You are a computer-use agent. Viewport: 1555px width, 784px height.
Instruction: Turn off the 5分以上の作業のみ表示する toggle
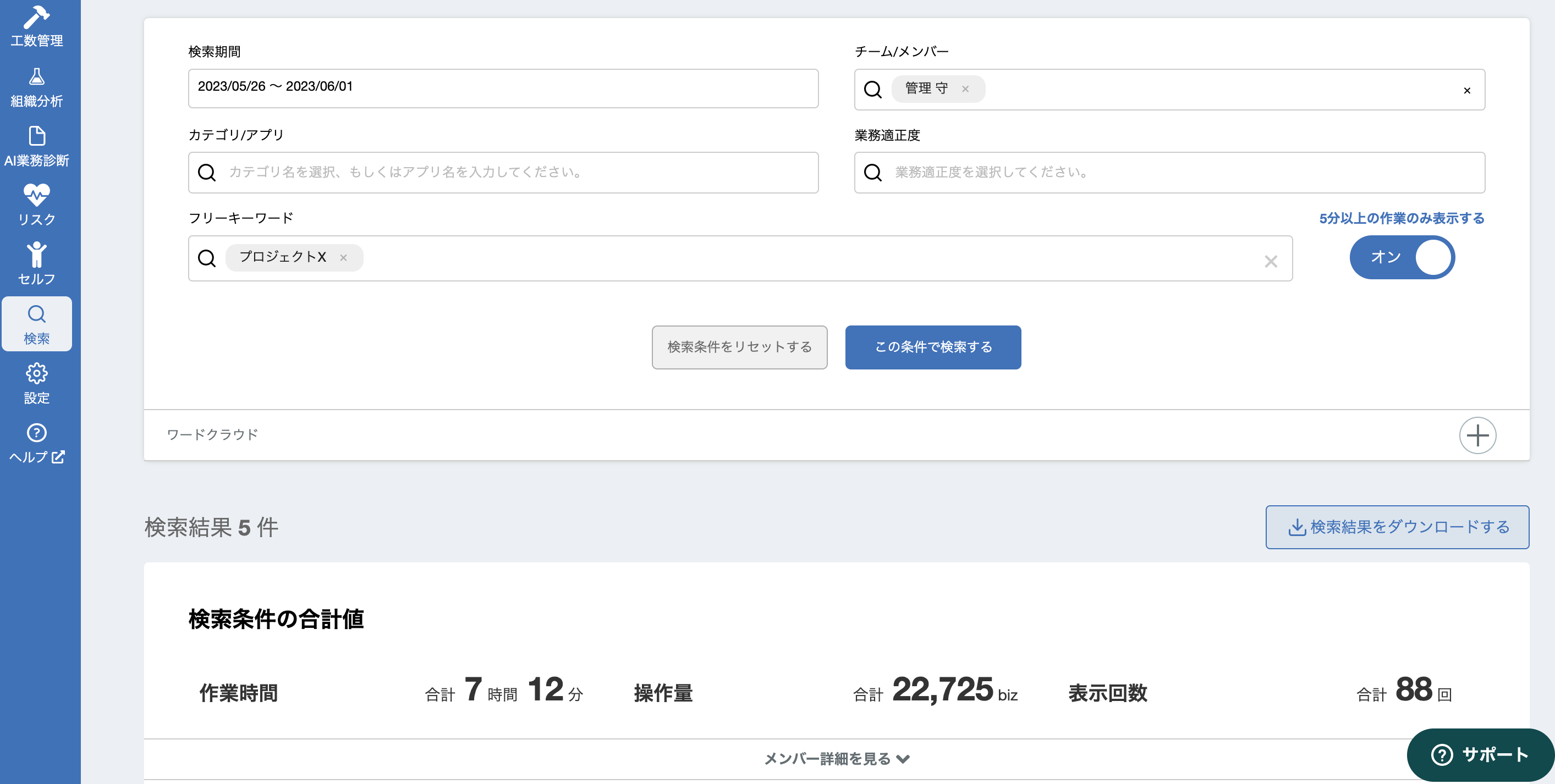[x=1402, y=257]
